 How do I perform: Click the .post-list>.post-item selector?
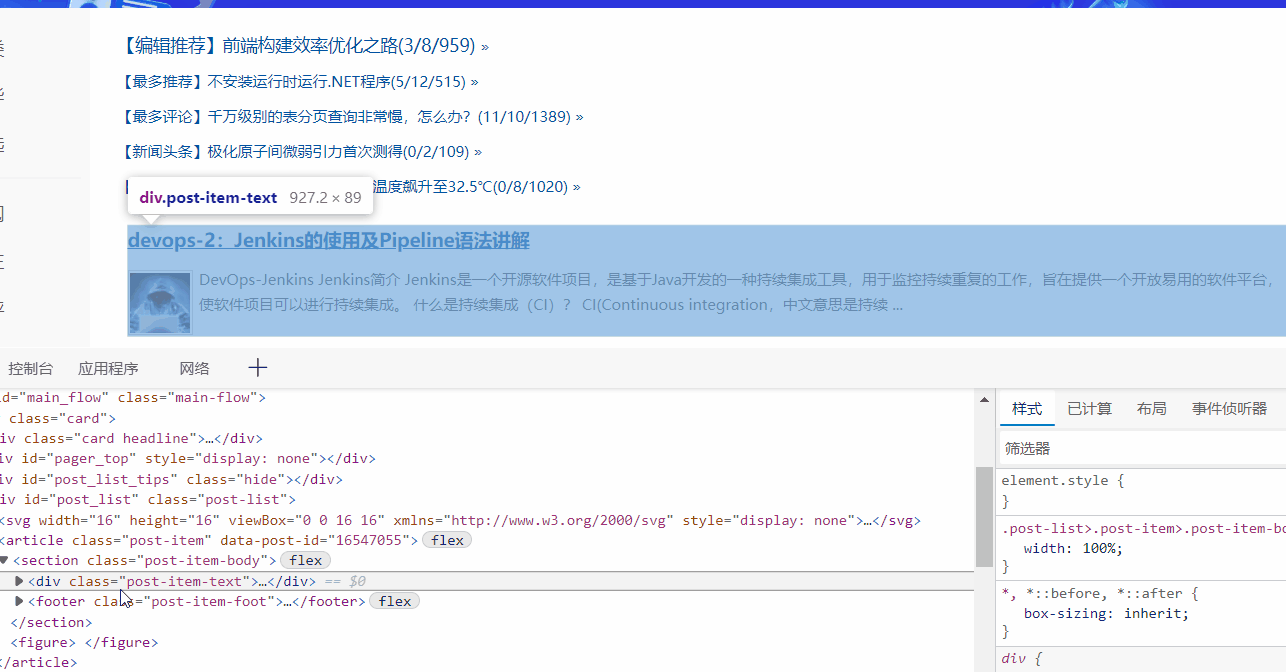pos(1143,528)
